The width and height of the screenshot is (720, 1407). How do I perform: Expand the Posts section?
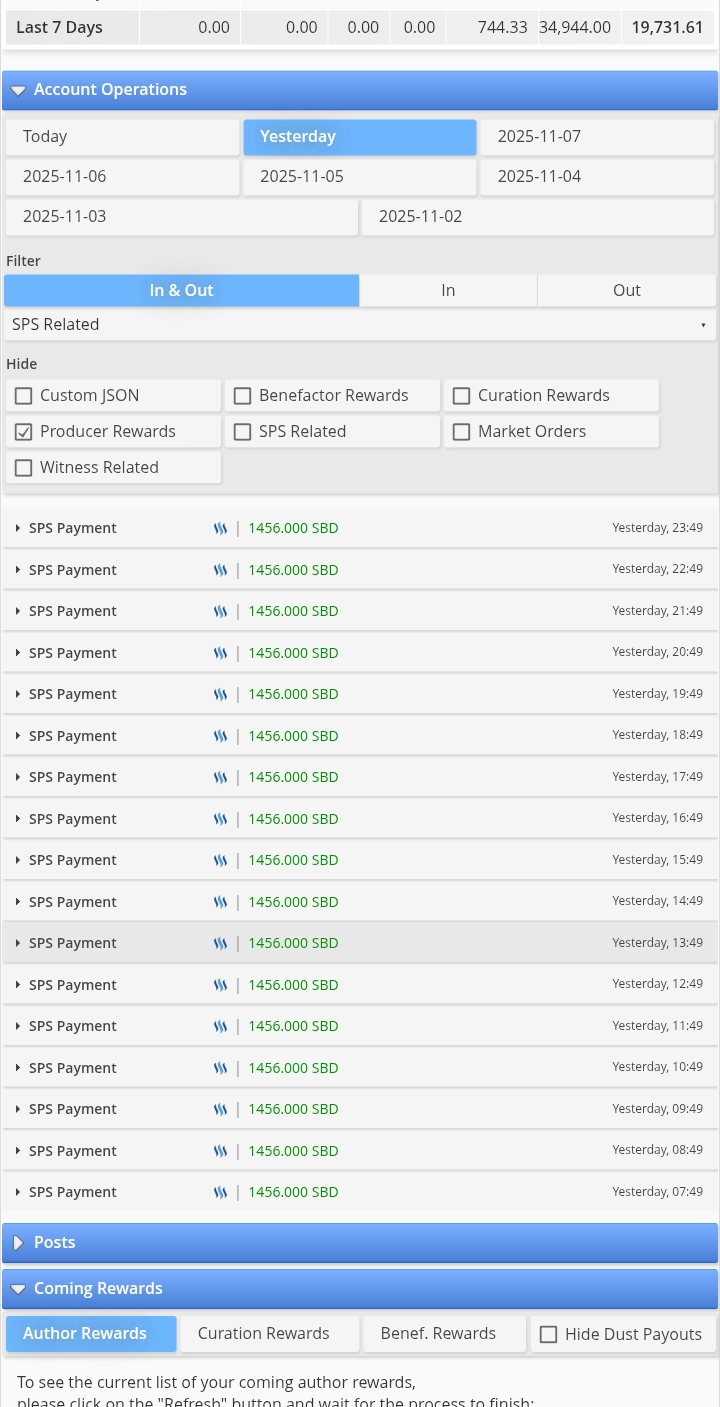coord(360,1242)
